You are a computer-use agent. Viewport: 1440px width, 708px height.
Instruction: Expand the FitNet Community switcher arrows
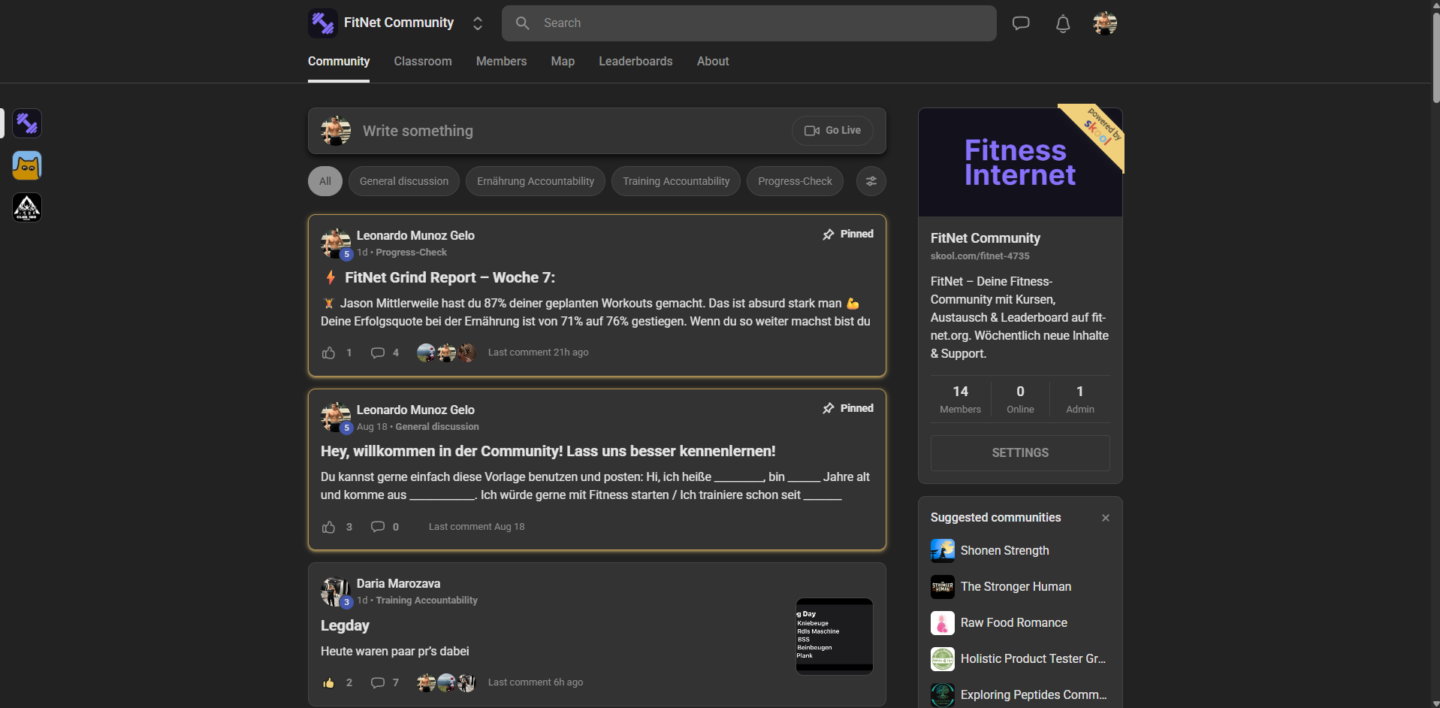tap(478, 23)
